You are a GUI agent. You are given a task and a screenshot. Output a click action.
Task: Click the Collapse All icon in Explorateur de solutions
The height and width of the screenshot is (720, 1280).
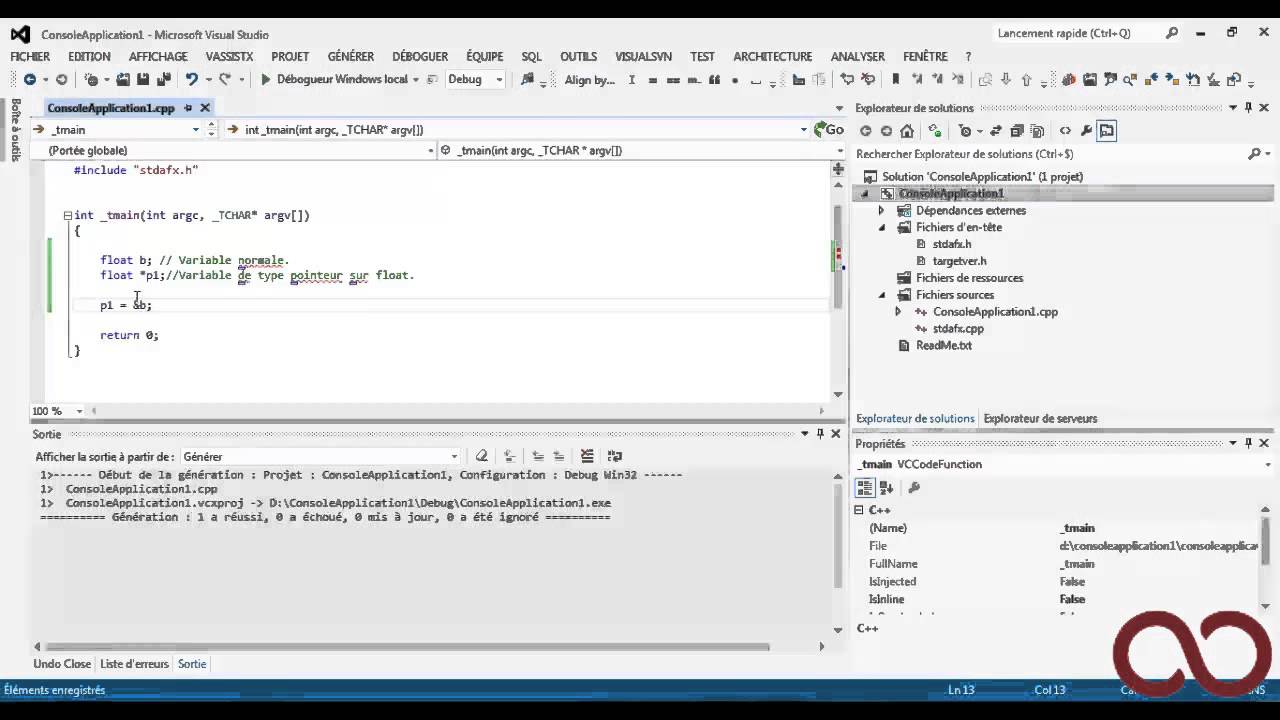pos(1017,131)
